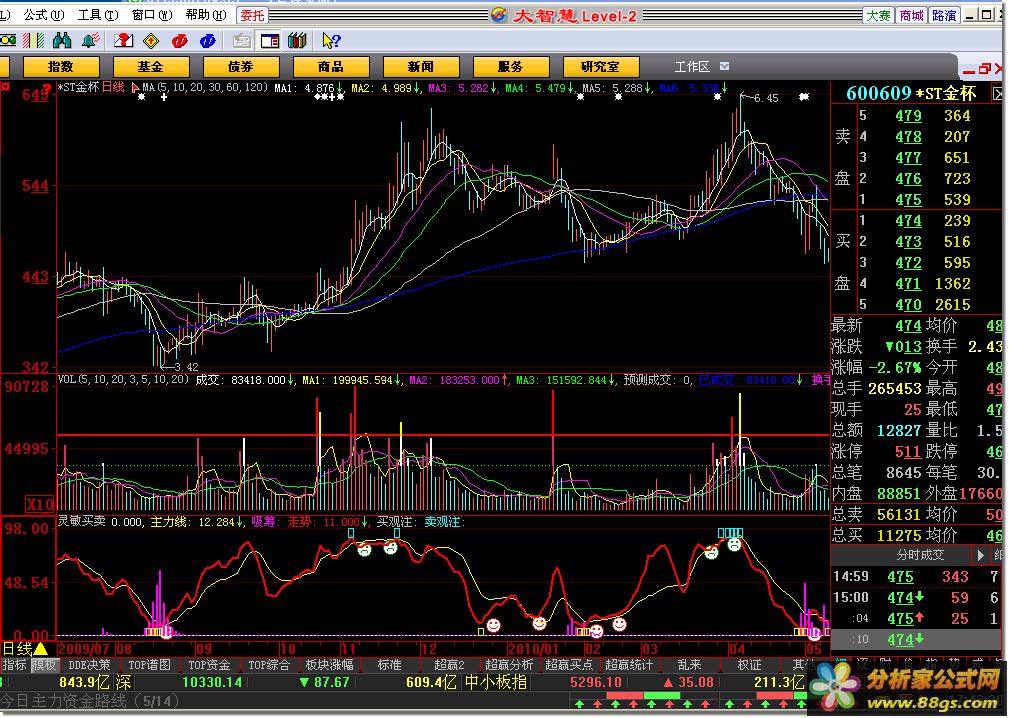This screenshot has width=1009, height=718.
Task: Click the small red flag icon before MA label
Action: 135,87
